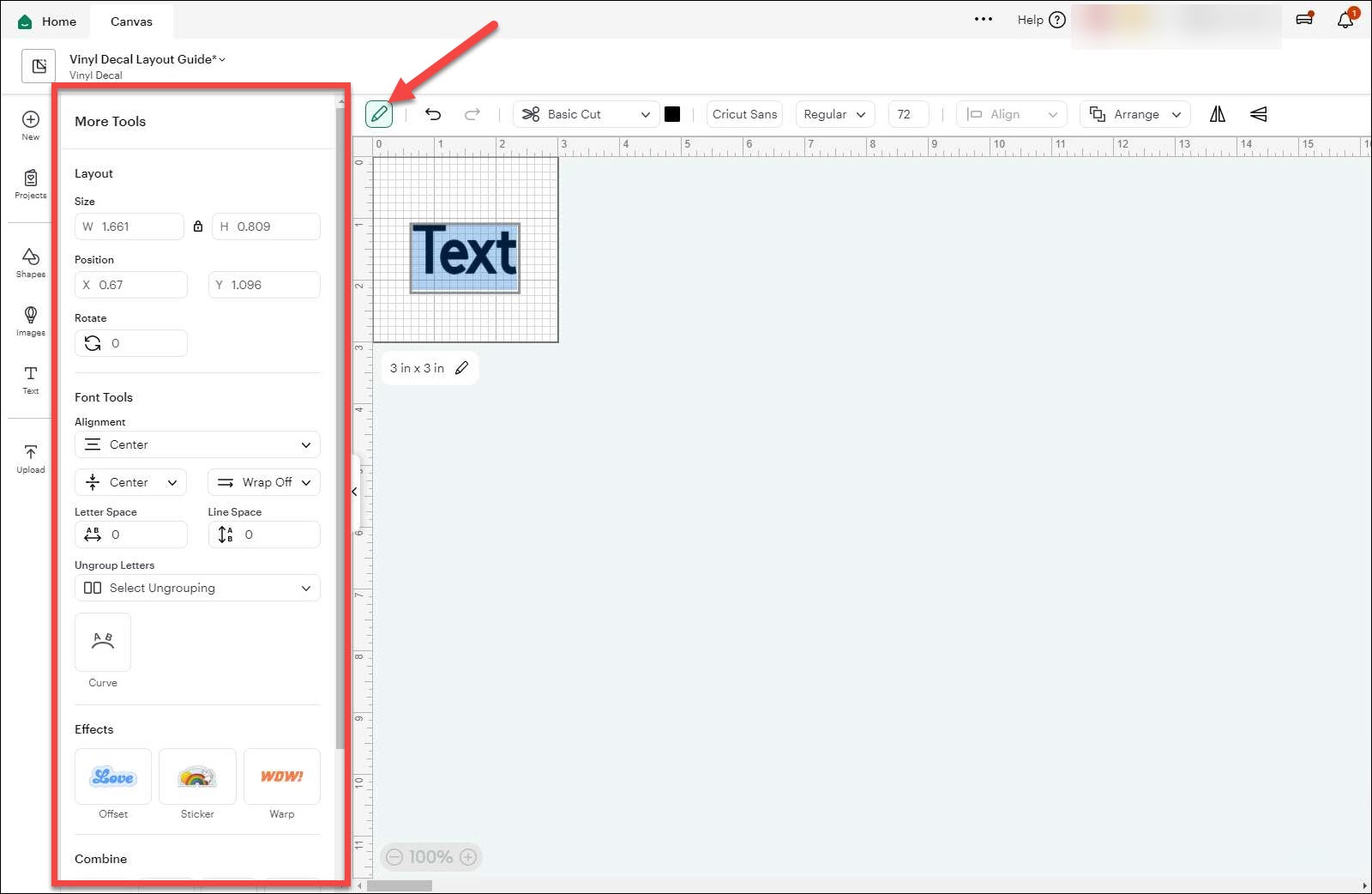The width and height of the screenshot is (1372, 894).
Task: Click the Width size field
Action: [129, 227]
